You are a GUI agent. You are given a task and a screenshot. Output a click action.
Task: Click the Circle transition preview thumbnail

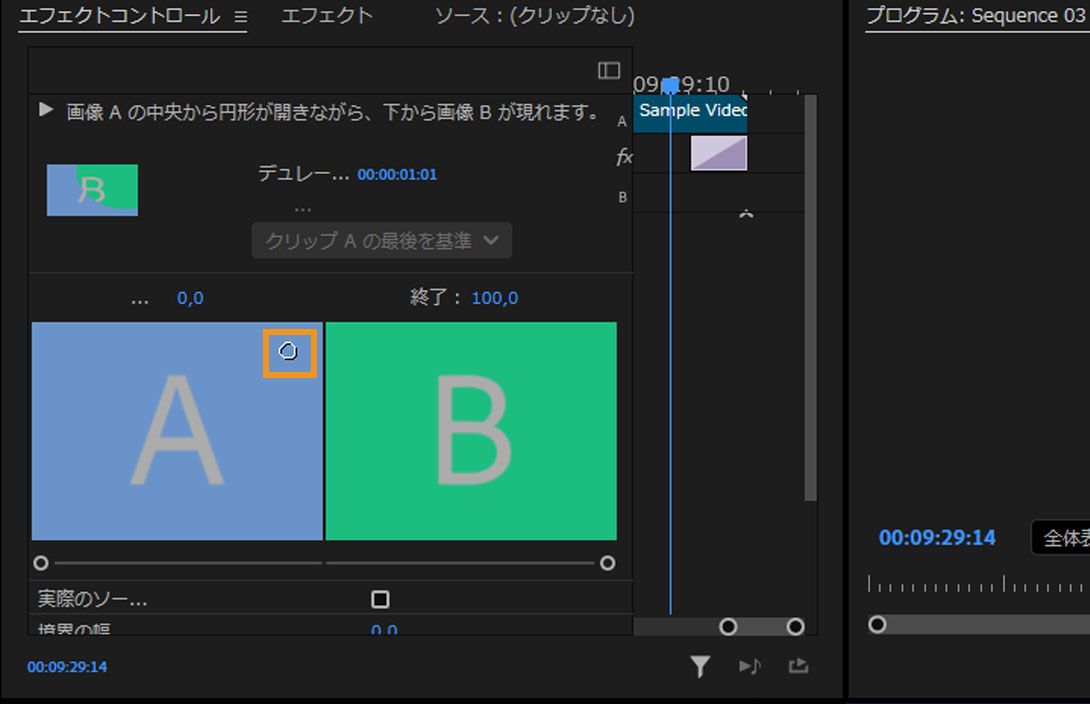coord(92,189)
